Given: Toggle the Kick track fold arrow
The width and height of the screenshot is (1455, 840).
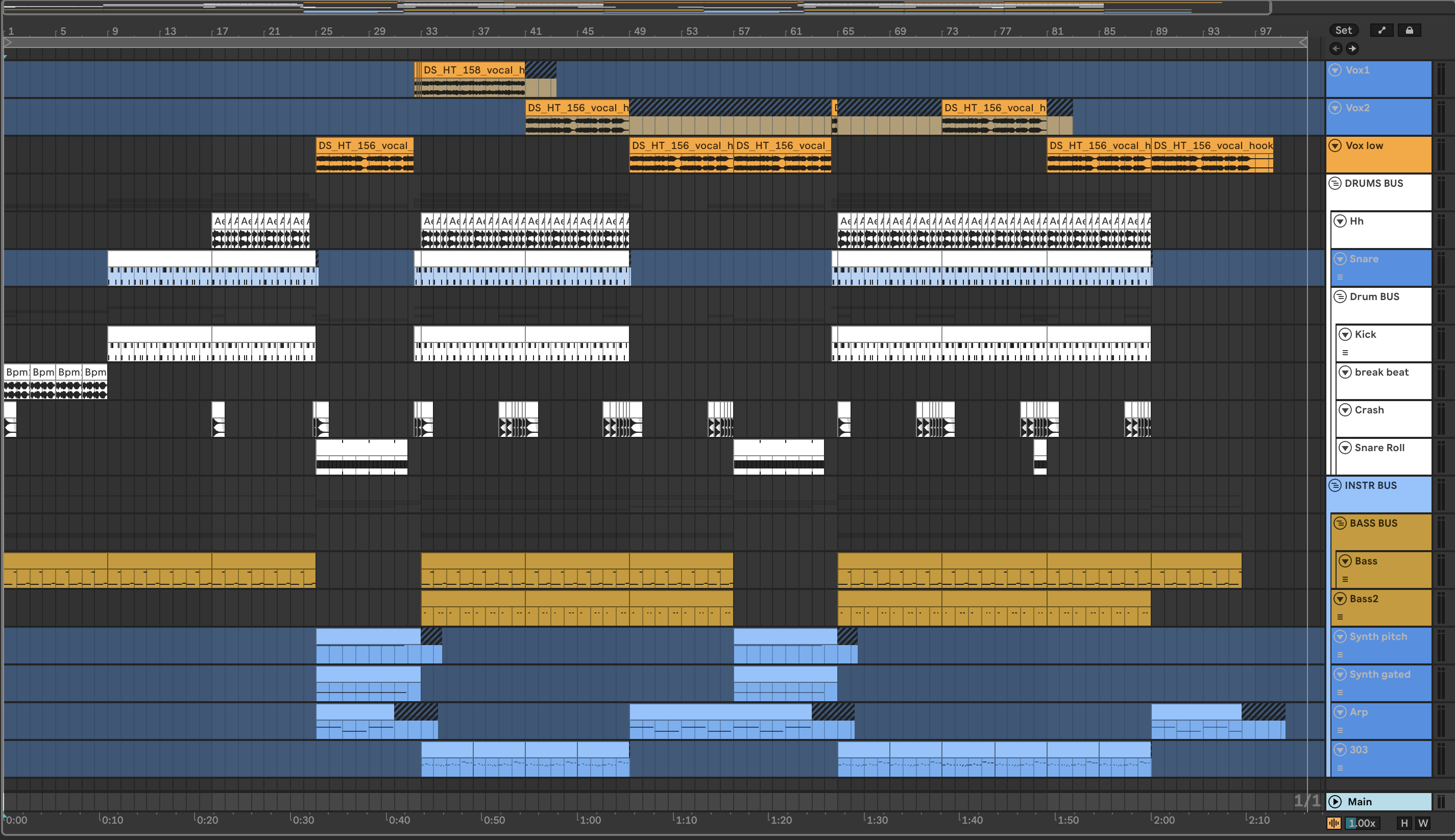Looking at the screenshot, I should (x=1345, y=335).
